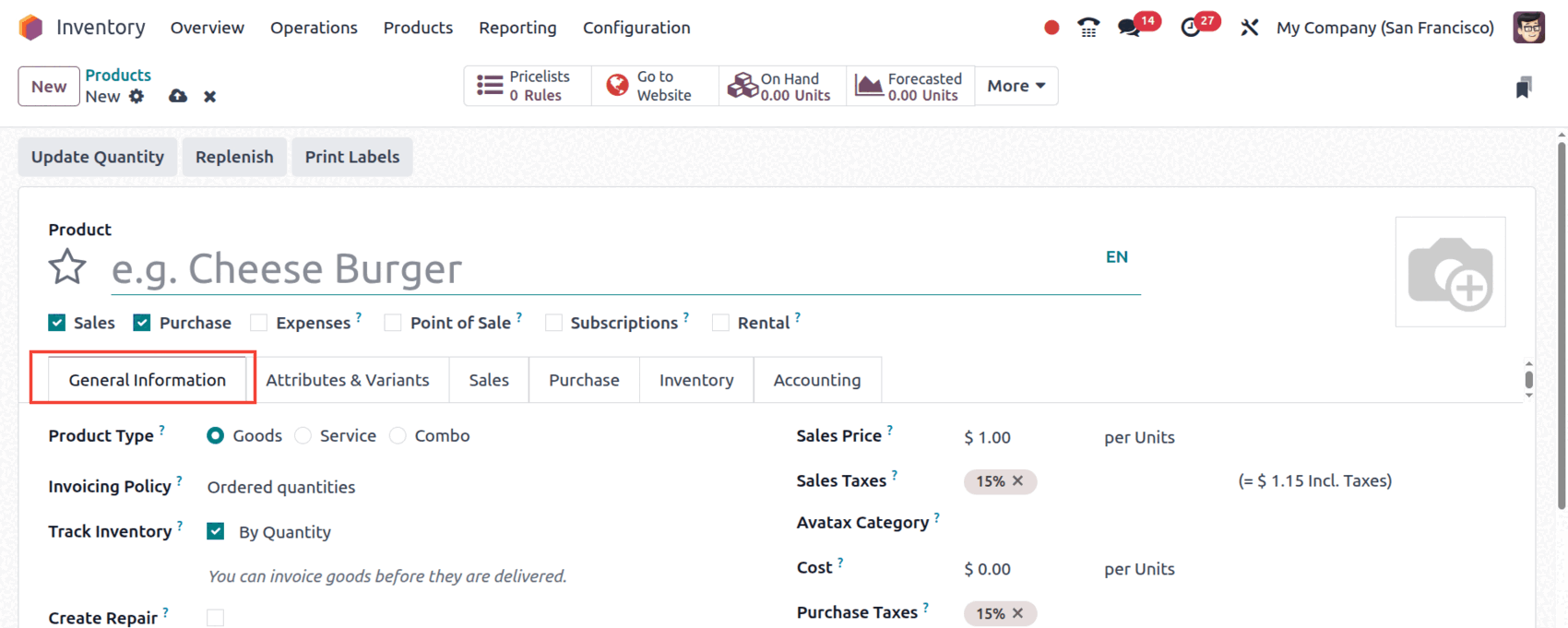The width and height of the screenshot is (1568, 628).
Task: Enable the Point of Sale checkbox
Action: 393,323
